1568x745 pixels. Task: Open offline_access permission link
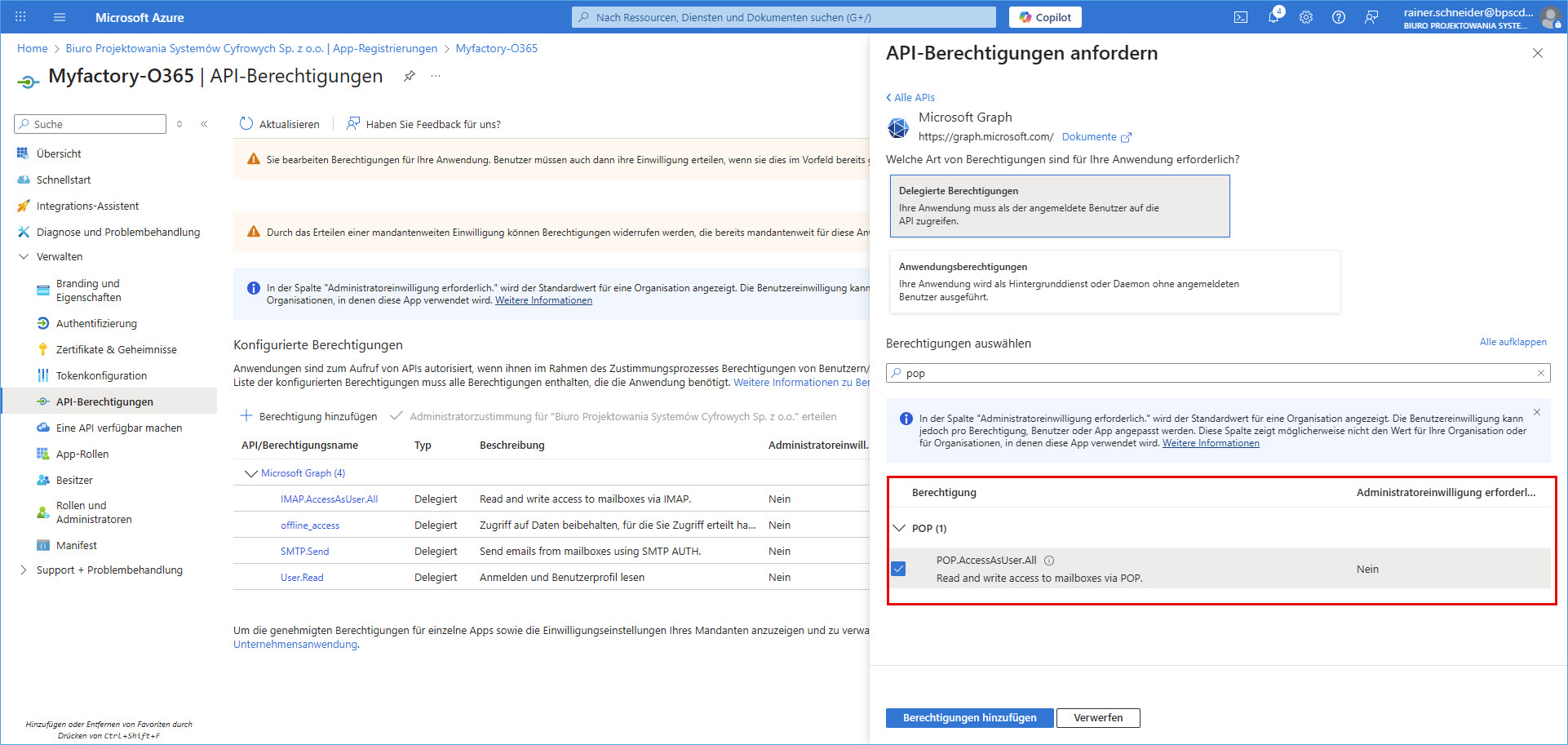click(x=310, y=525)
